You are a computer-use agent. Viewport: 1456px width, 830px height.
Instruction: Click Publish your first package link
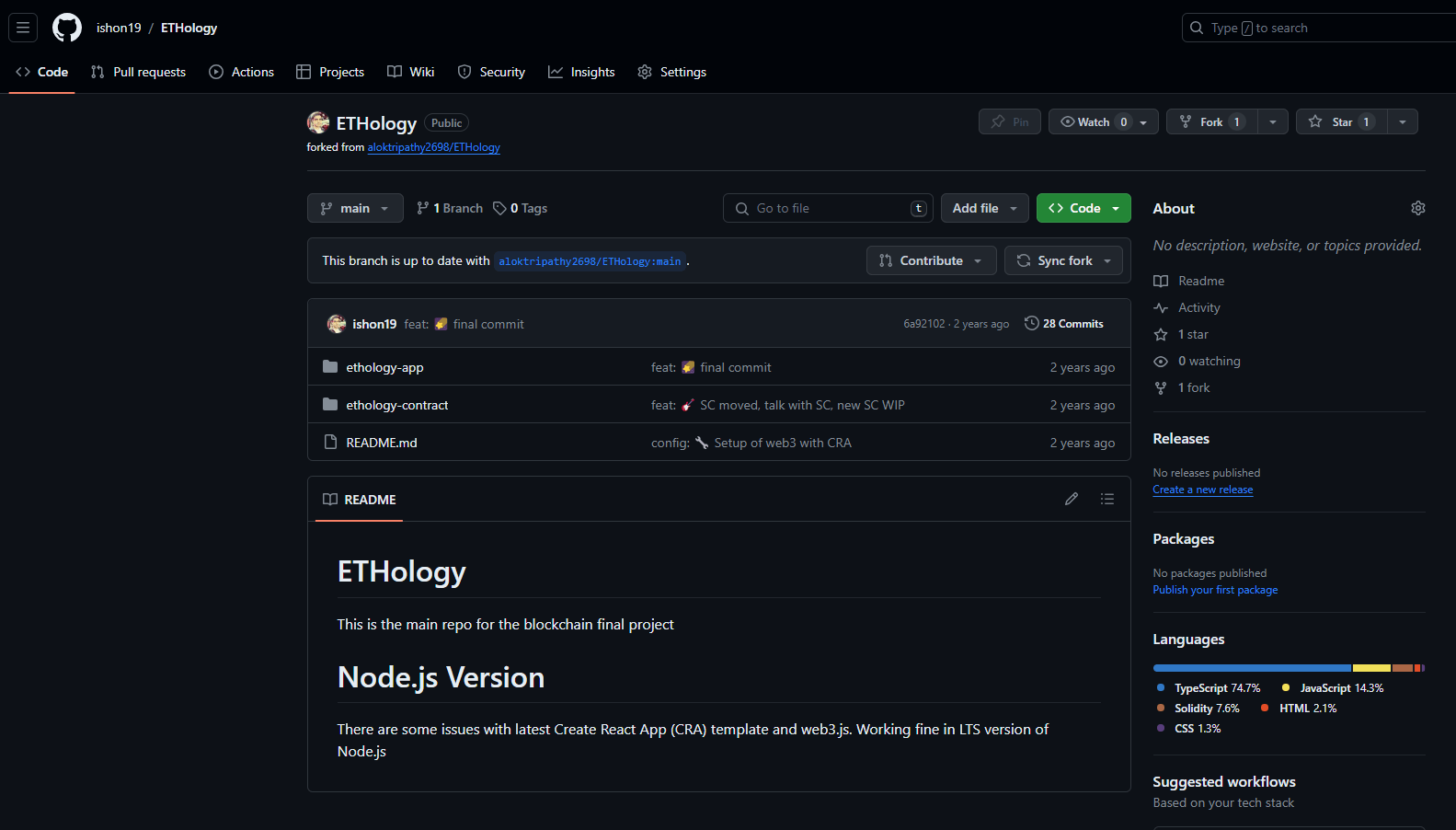[x=1215, y=590]
